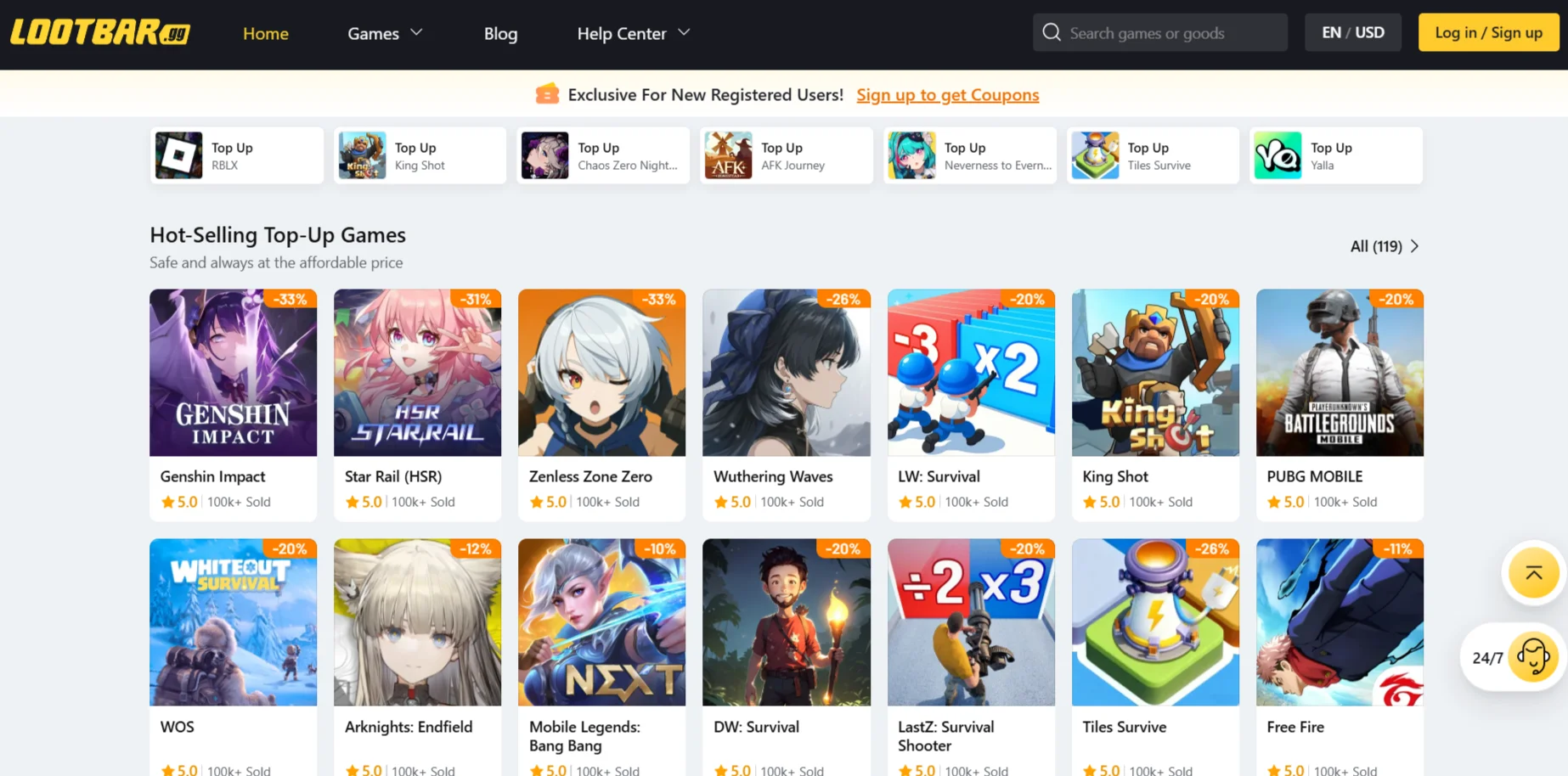Select the RBLX top up icon
This screenshot has width=1568, height=776.
coord(178,155)
